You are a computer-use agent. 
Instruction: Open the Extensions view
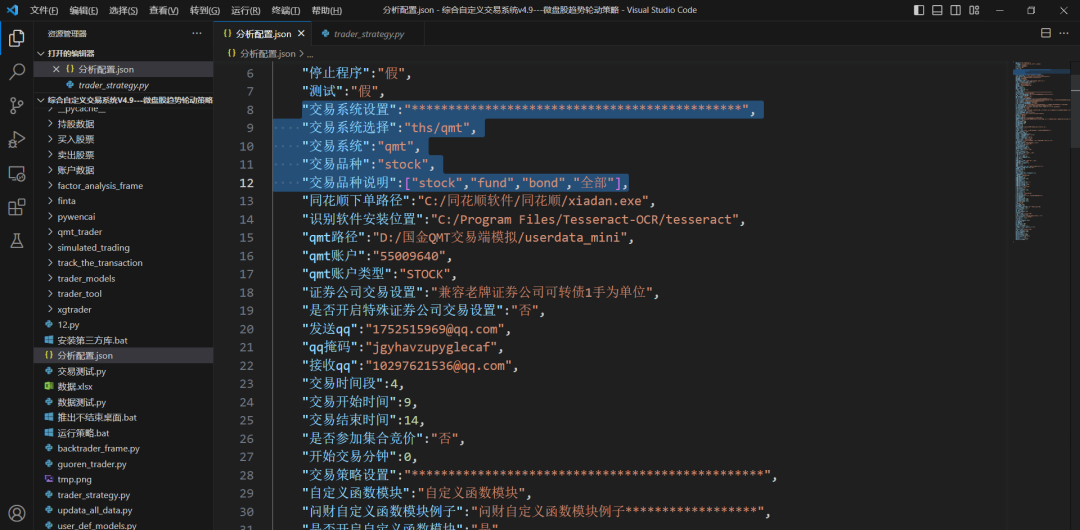[x=17, y=207]
